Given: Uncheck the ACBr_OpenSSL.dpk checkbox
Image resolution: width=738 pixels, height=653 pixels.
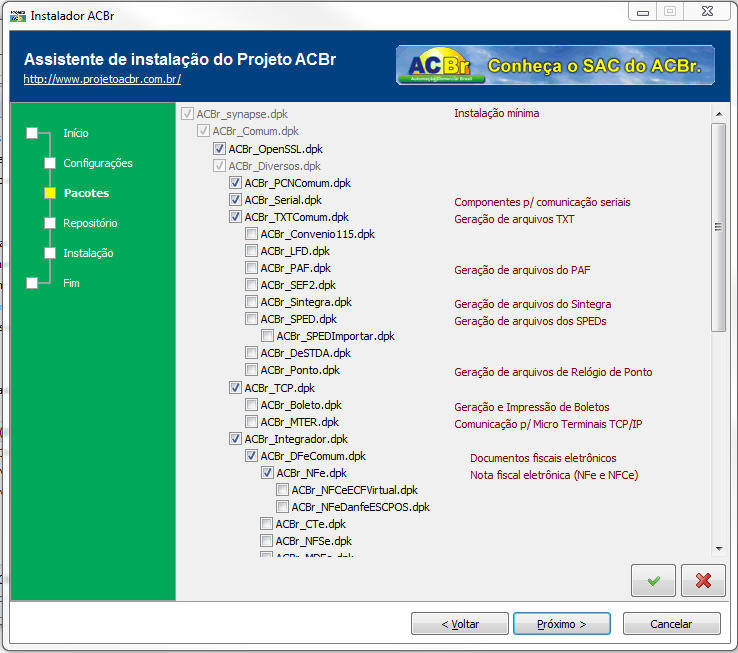Looking at the screenshot, I should click(x=219, y=149).
